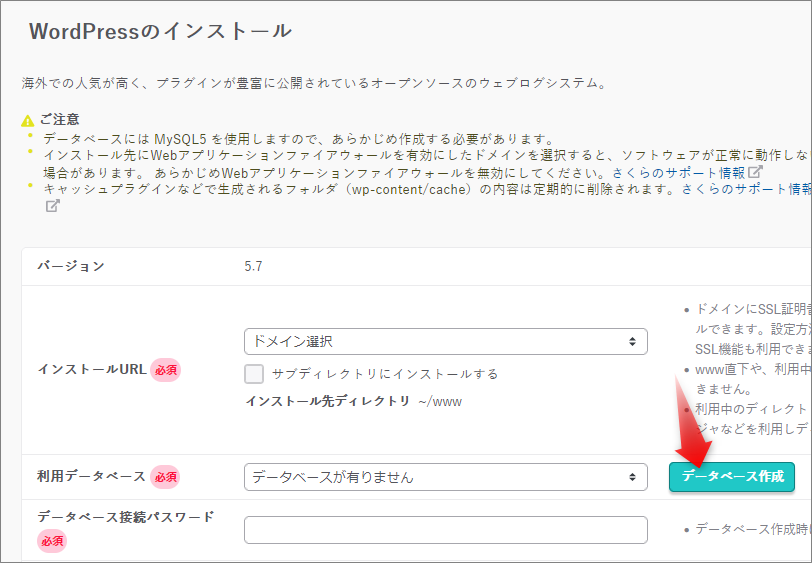Expand the データベースが有りません dropdown
The image size is (812, 563).
pyautogui.click(x=445, y=477)
